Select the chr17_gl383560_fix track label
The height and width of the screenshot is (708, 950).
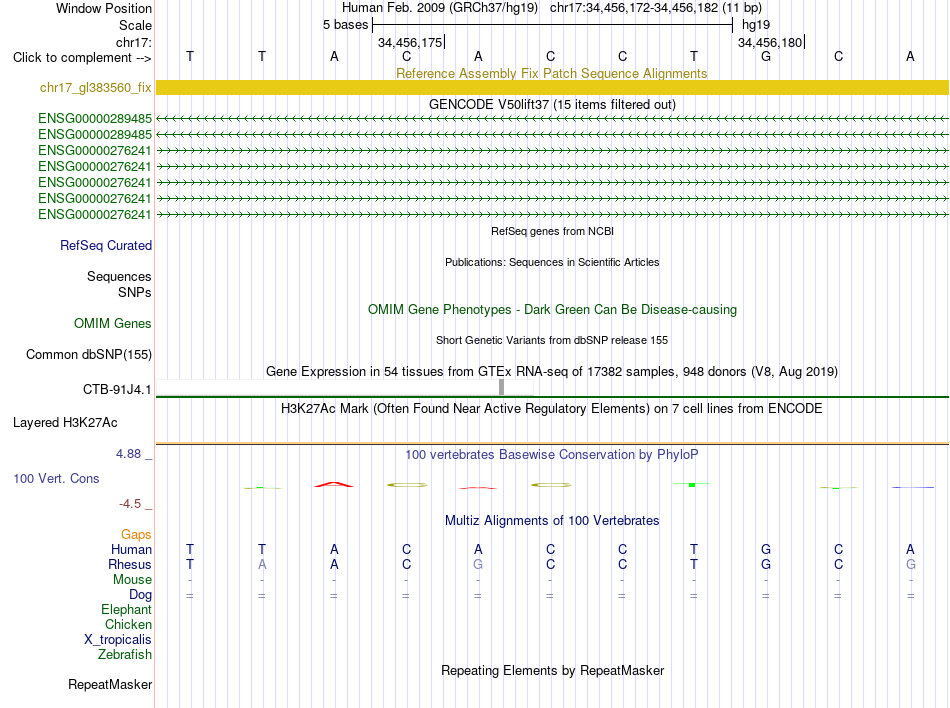(95, 87)
